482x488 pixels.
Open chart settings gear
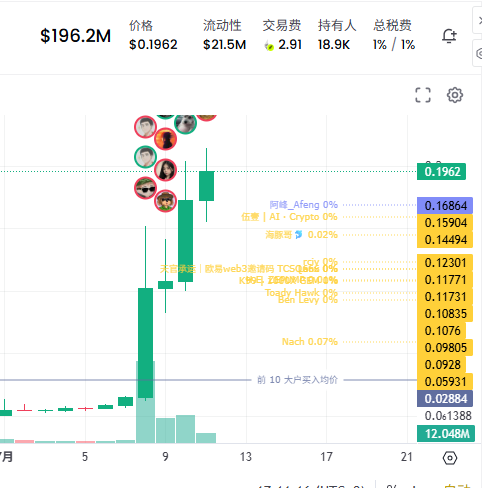pos(455,95)
